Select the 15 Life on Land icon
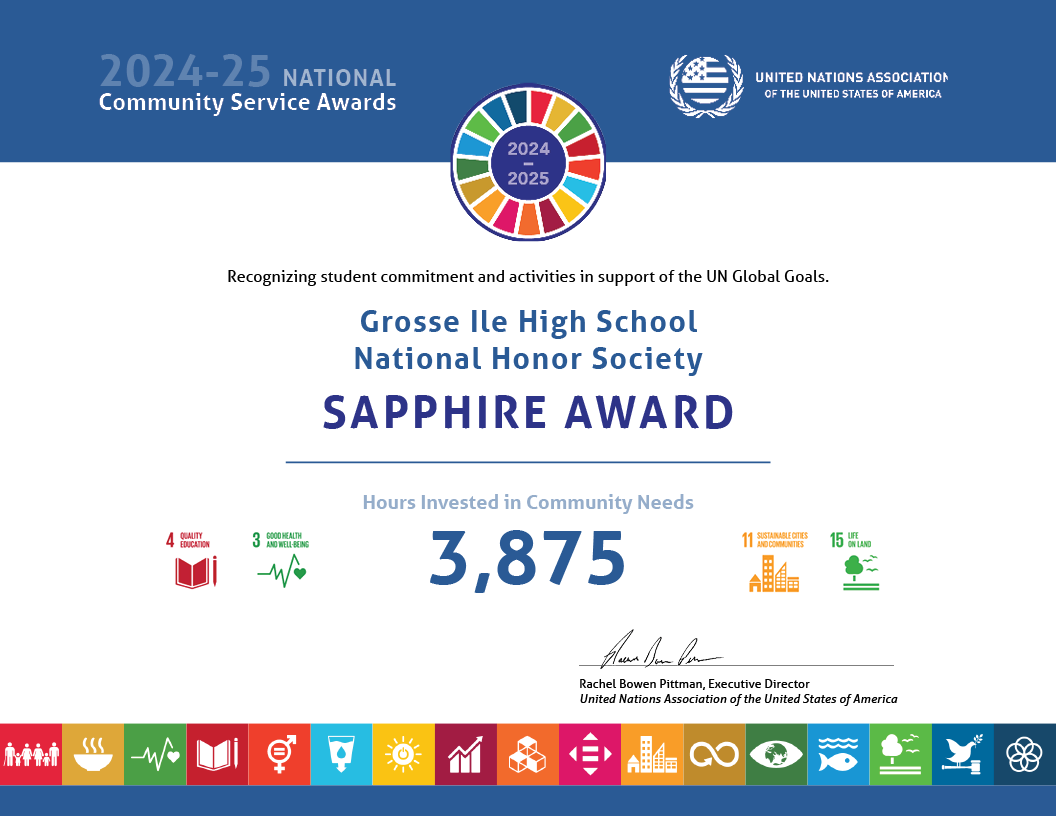Image resolution: width=1056 pixels, height=816 pixels. pos(855,562)
